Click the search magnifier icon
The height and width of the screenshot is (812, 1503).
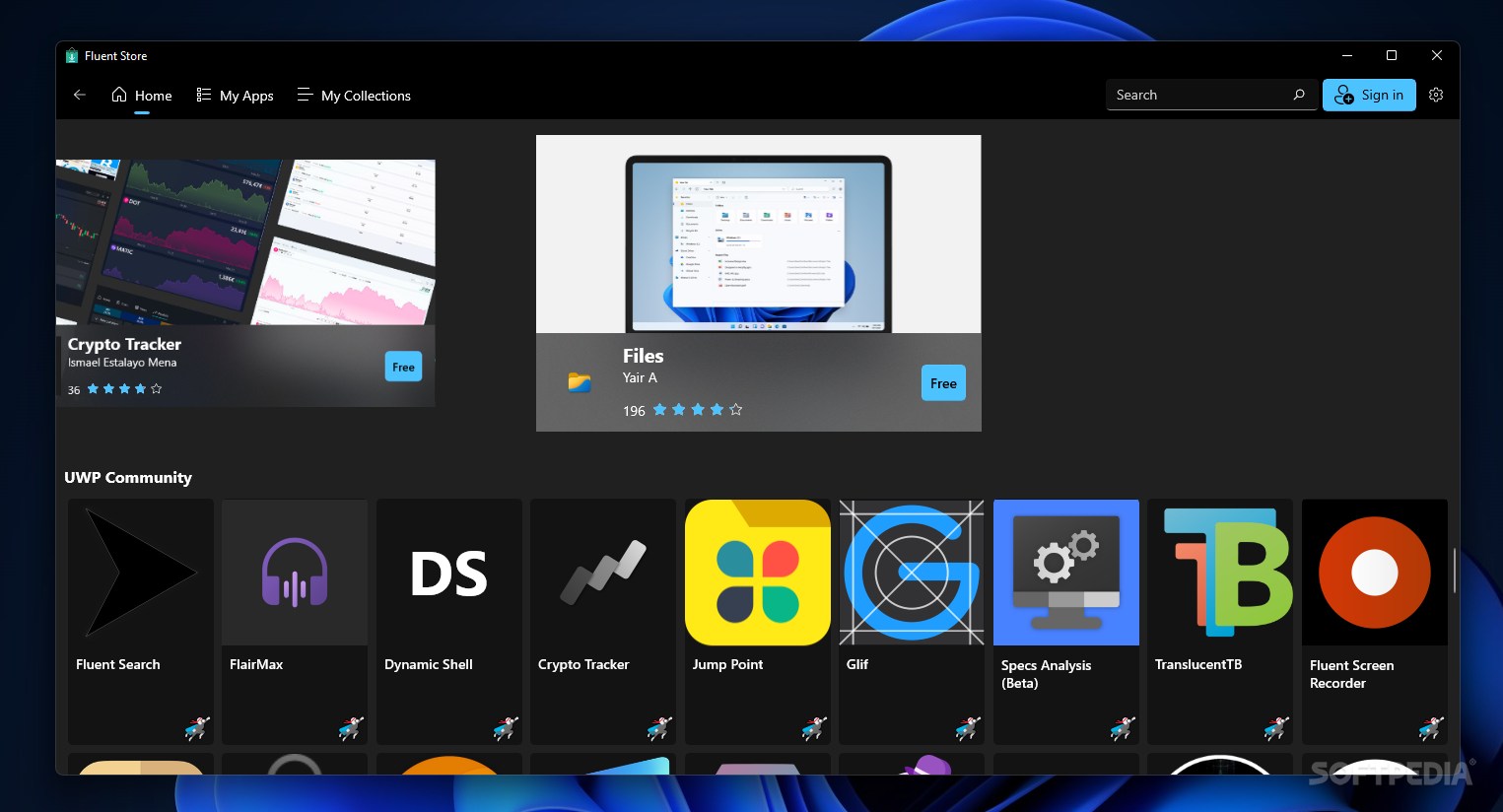pos(1299,95)
